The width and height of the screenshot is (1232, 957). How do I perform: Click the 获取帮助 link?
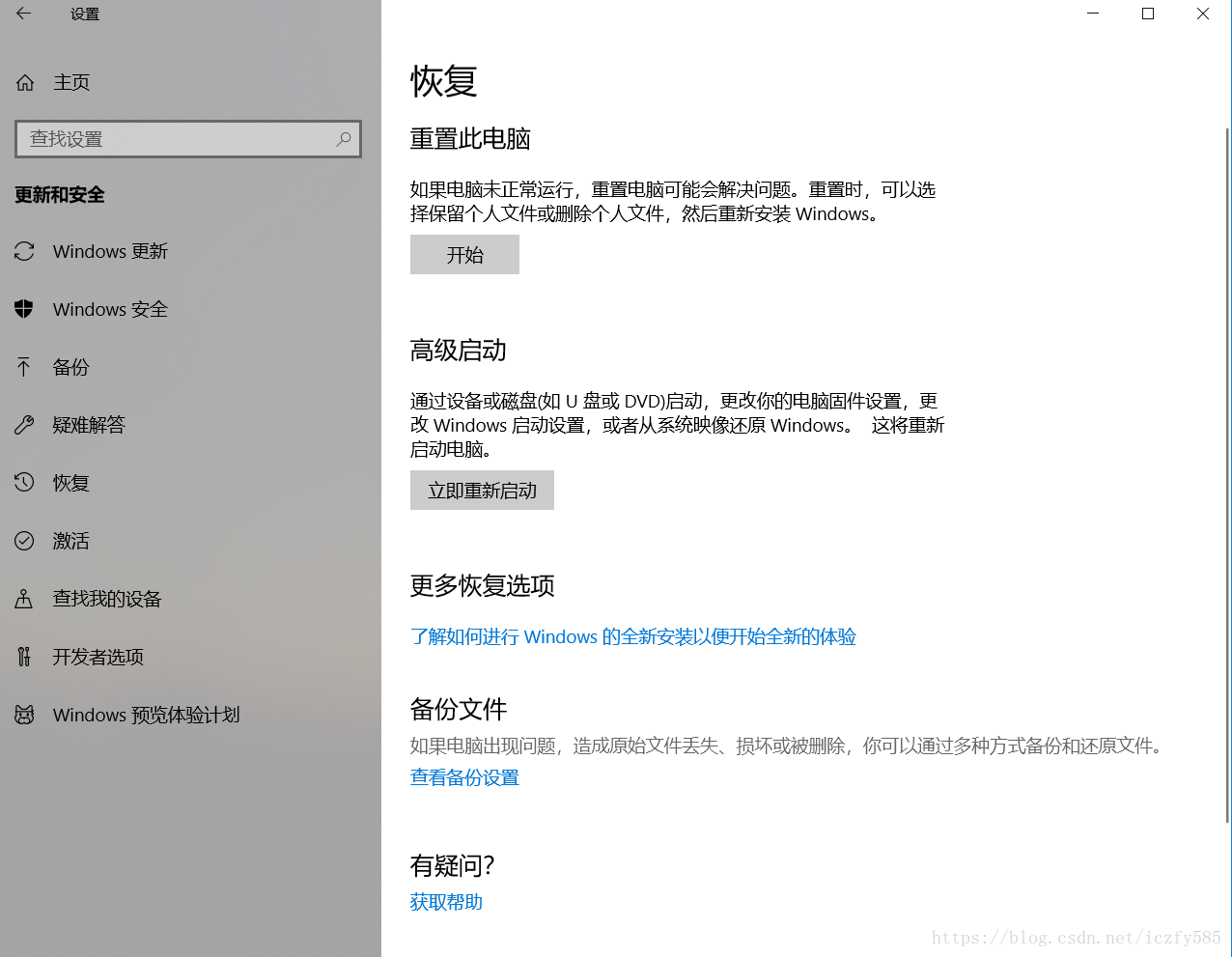[x=446, y=902]
